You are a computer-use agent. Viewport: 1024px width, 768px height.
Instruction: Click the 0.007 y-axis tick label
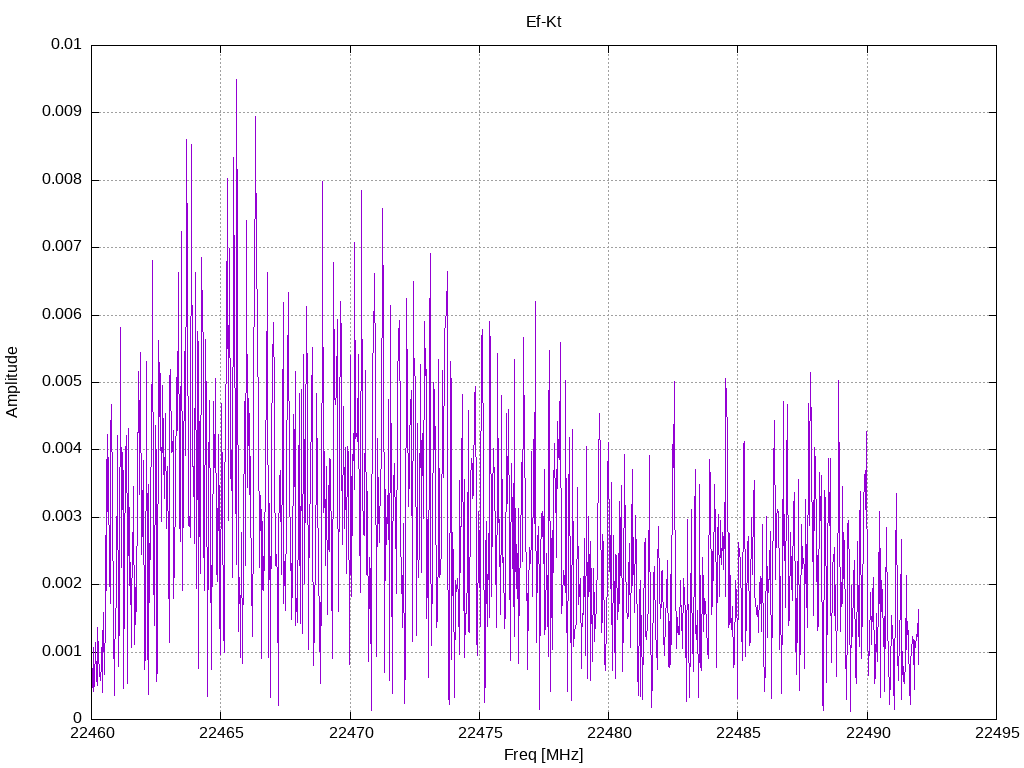tap(62, 246)
